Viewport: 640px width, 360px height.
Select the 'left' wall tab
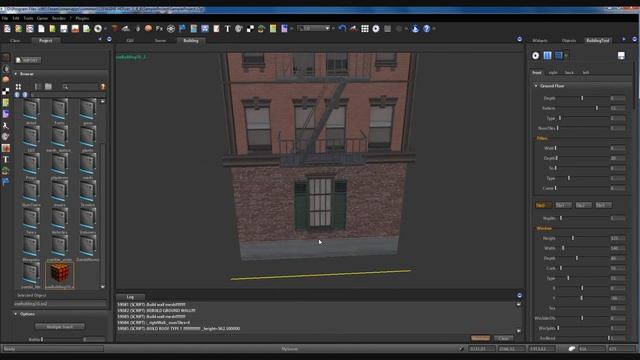[586, 72]
